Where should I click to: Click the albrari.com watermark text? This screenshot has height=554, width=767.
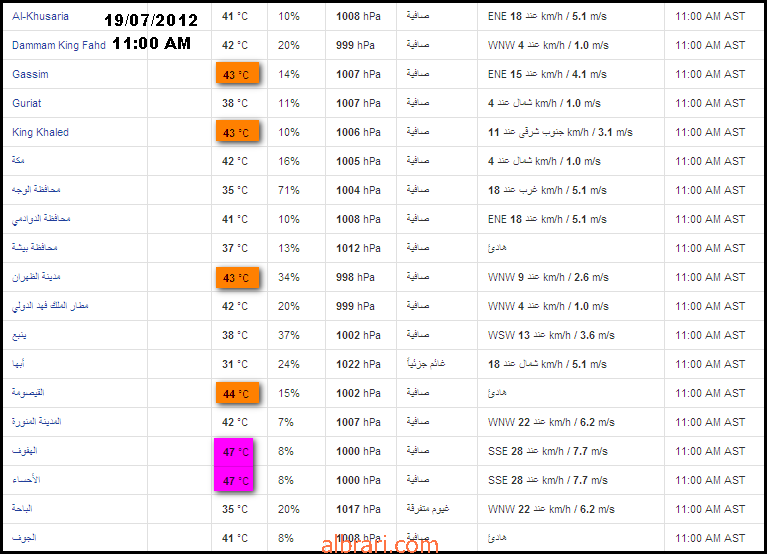pos(380,545)
